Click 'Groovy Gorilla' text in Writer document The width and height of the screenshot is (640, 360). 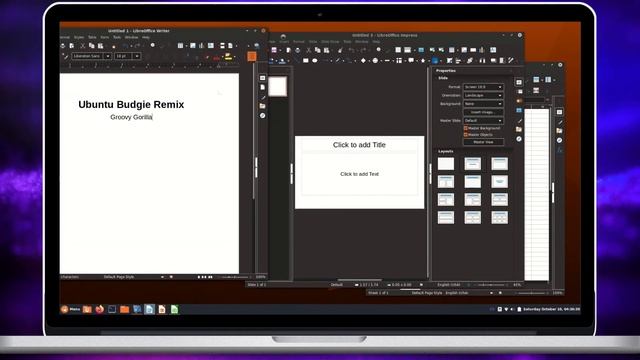tap(131, 117)
